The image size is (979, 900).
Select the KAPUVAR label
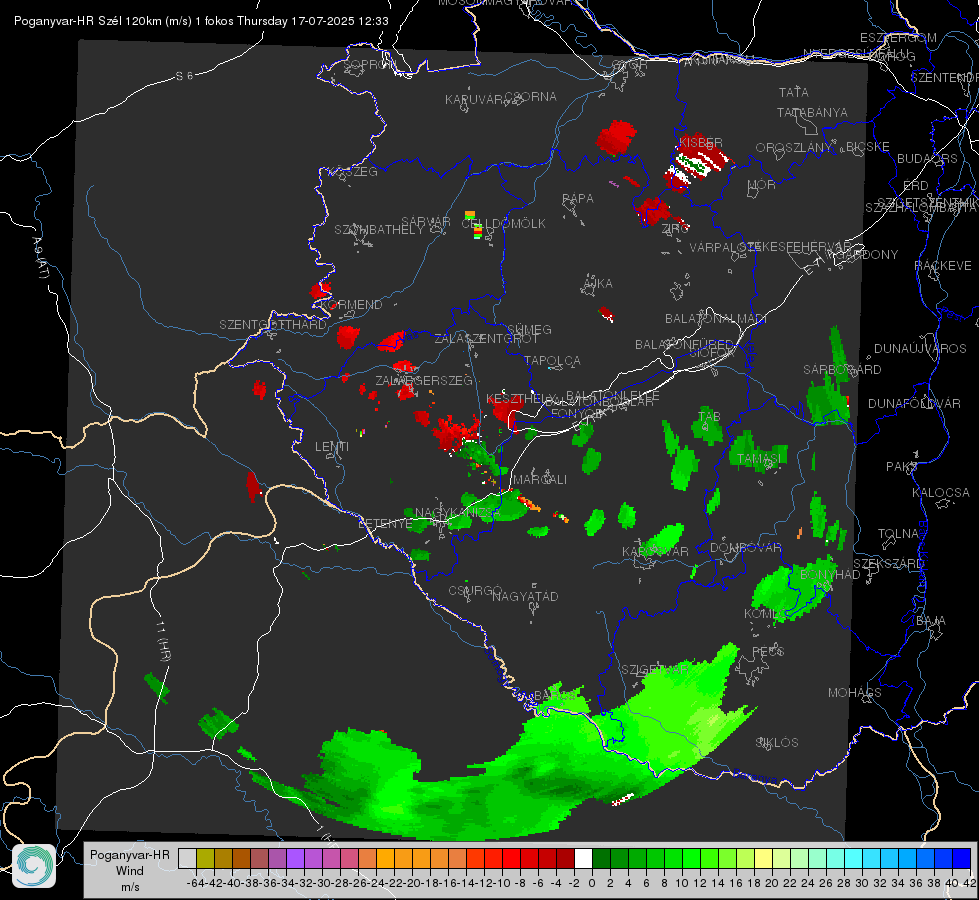(474, 100)
